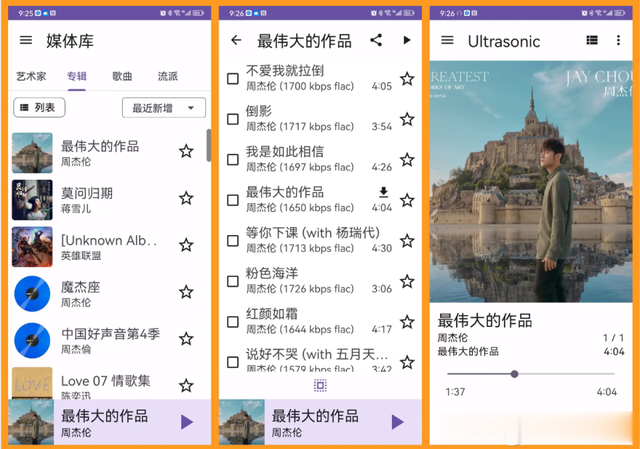Play all from album top bar
640x449 pixels.
407,40
